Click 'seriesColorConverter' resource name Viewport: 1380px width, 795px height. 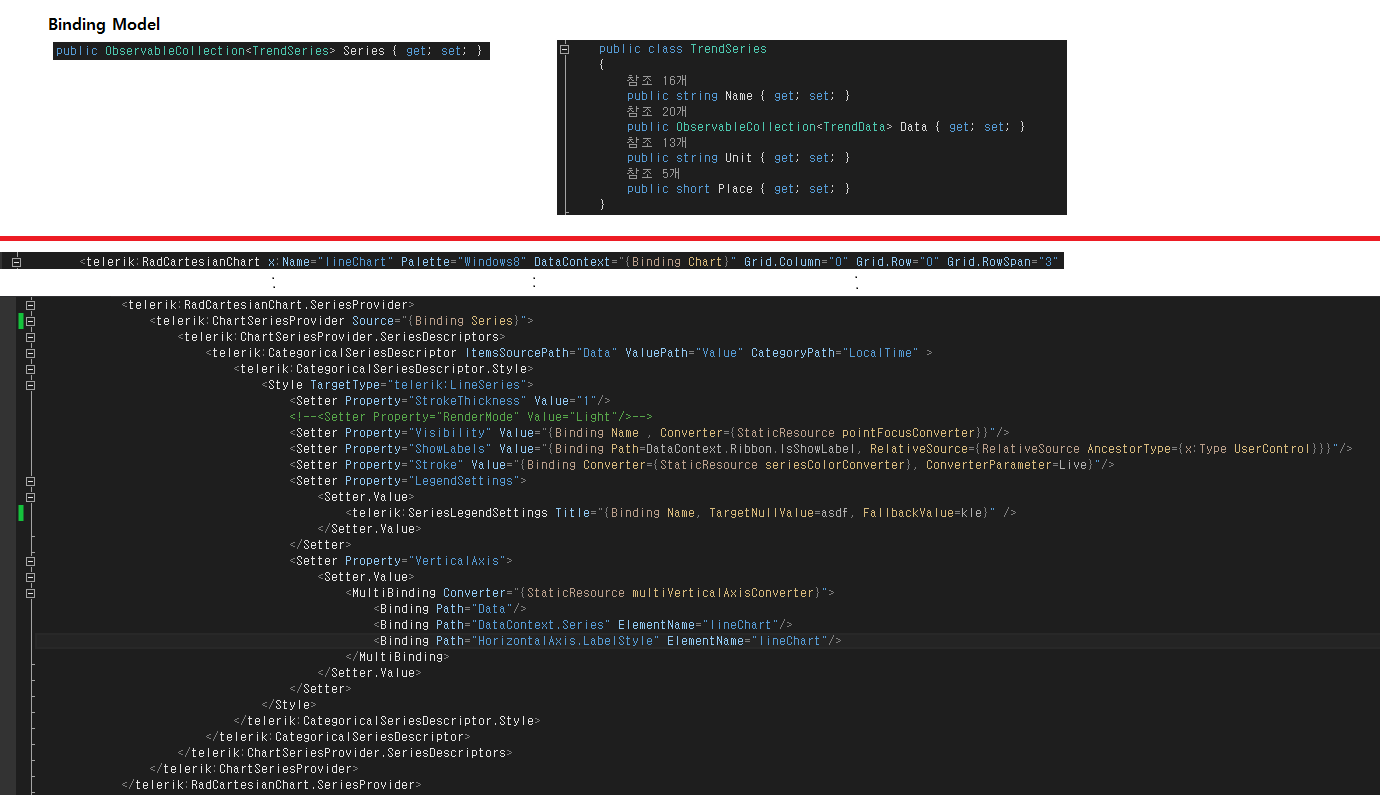[x=835, y=465]
